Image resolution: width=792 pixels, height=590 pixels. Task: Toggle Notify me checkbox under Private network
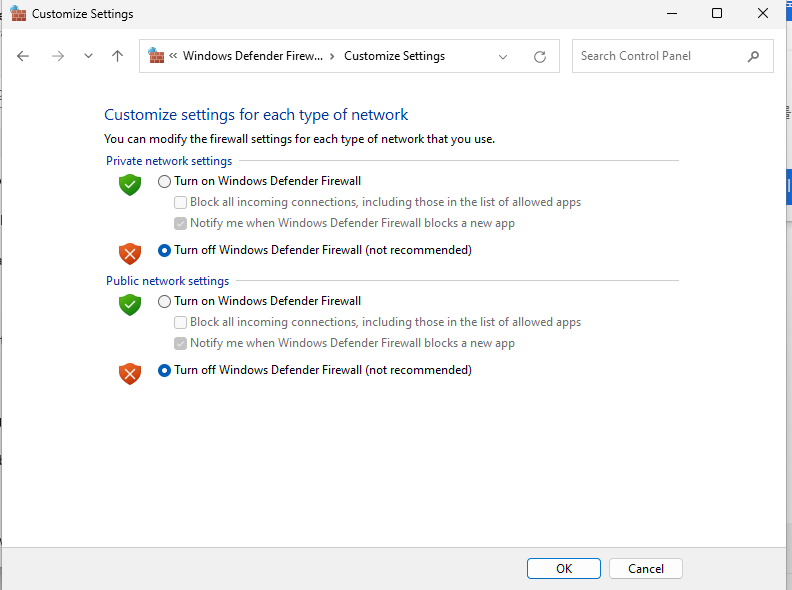pos(180,223)
